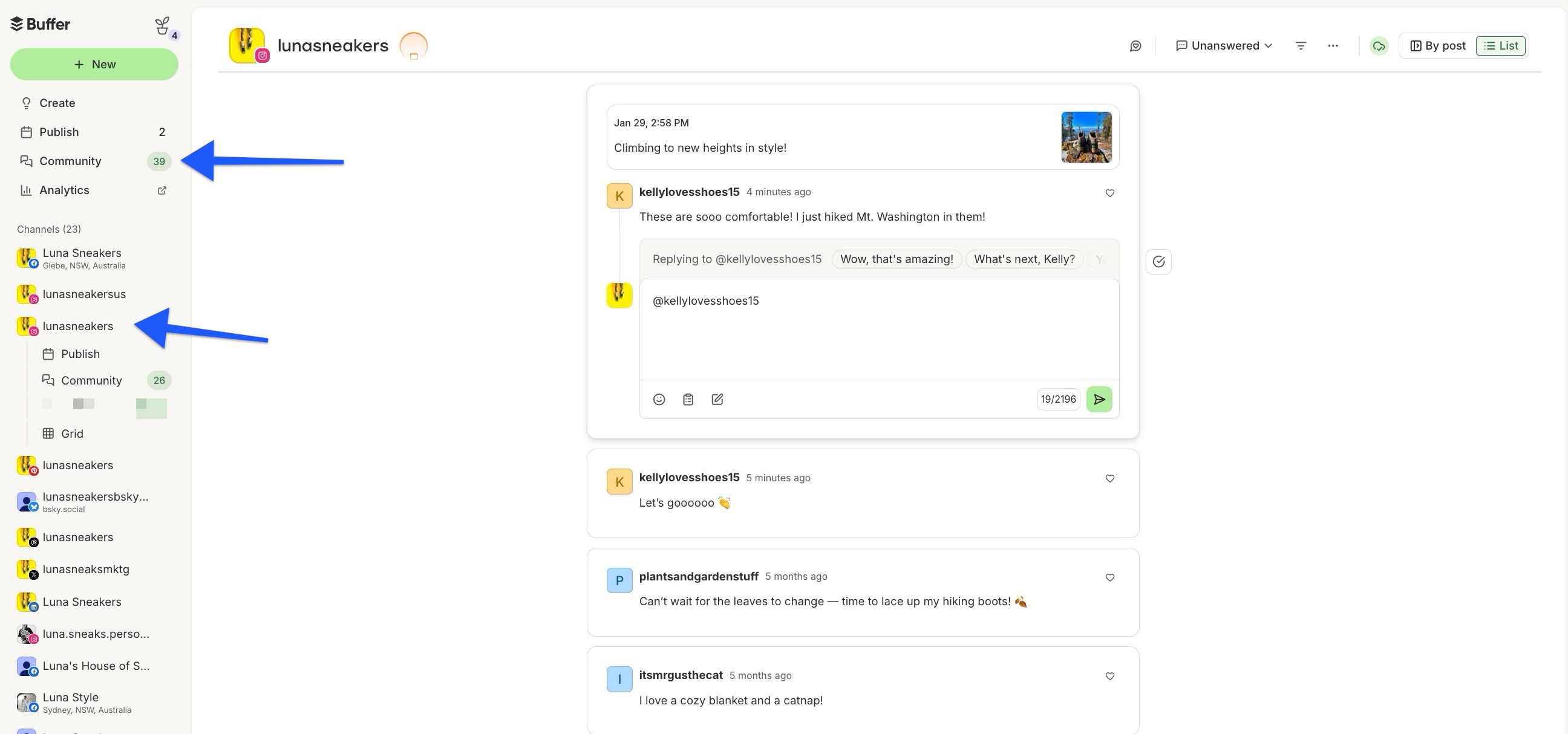Viewport: 1568px width, 734px height.
Task: Switch to List view
Action: point(1500,46)
